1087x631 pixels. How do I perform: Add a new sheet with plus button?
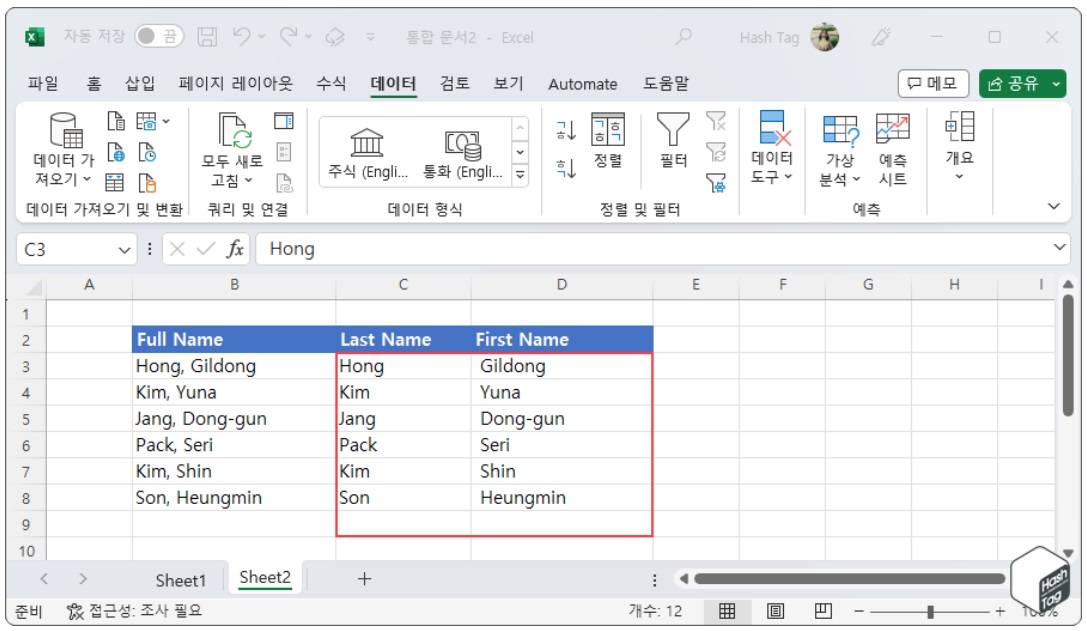(x=364, y=578)
